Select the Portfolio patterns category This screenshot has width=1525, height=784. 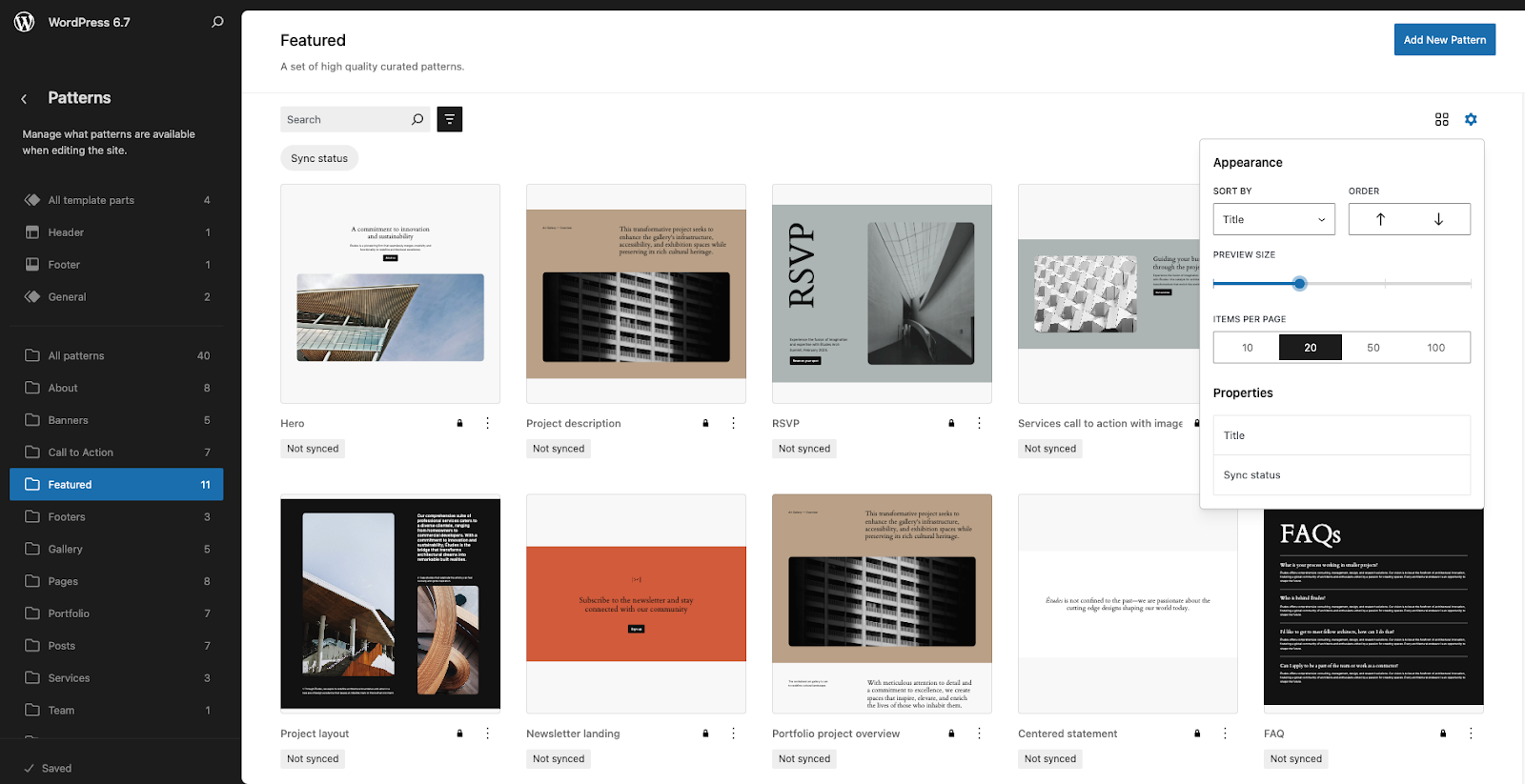pyautogui.click(x=116, y=613)
